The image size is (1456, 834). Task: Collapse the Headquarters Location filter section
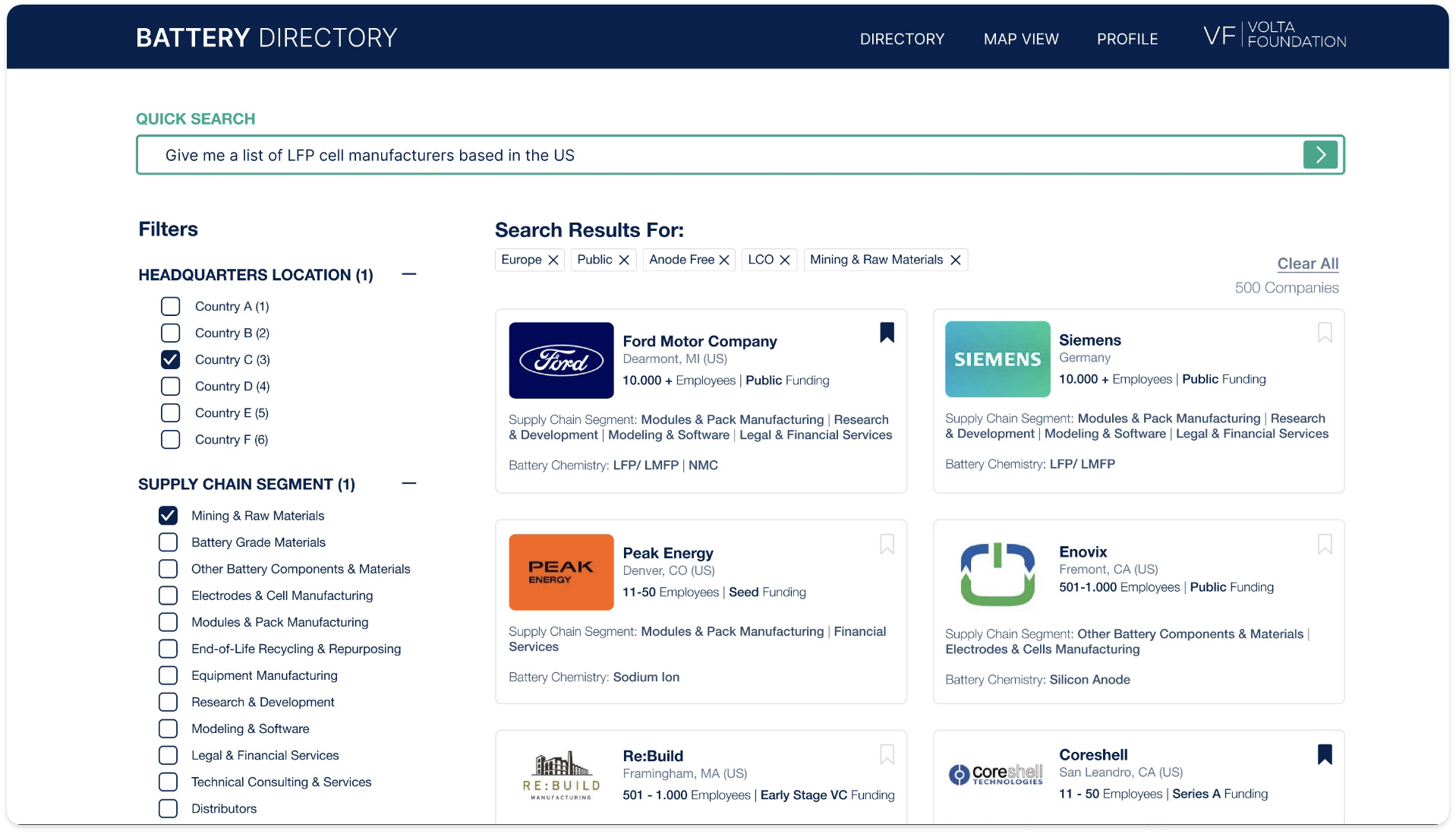[x=409, y=274]
